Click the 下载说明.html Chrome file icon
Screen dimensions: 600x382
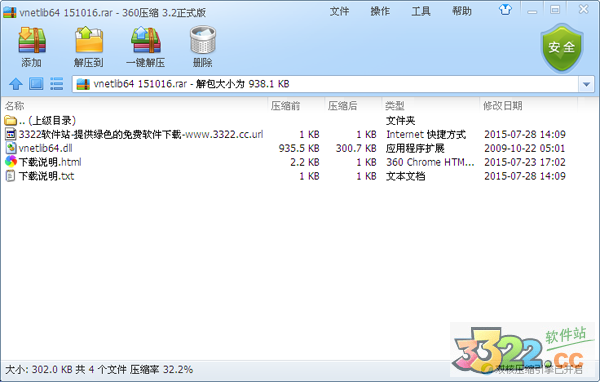(x=11, y=162)
